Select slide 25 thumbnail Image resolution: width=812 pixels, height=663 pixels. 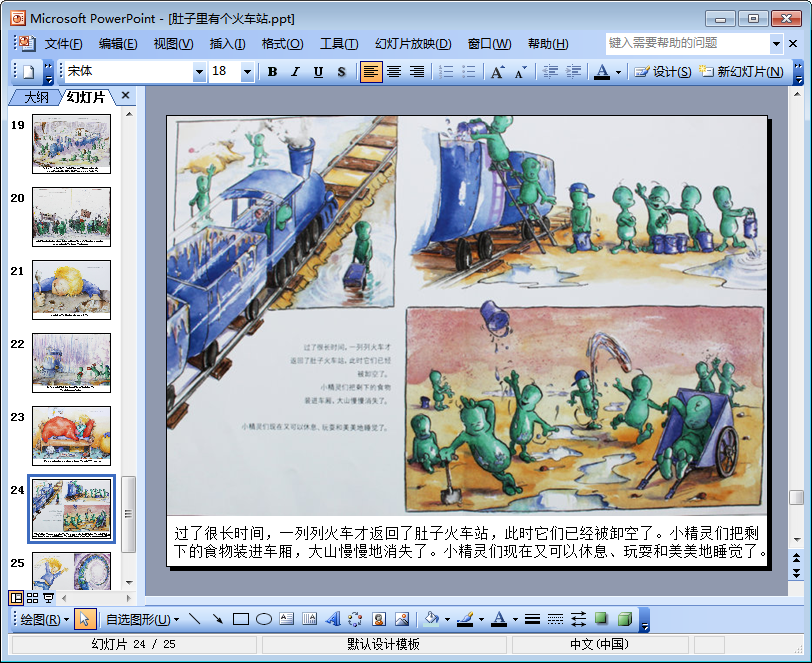(71, 571)
